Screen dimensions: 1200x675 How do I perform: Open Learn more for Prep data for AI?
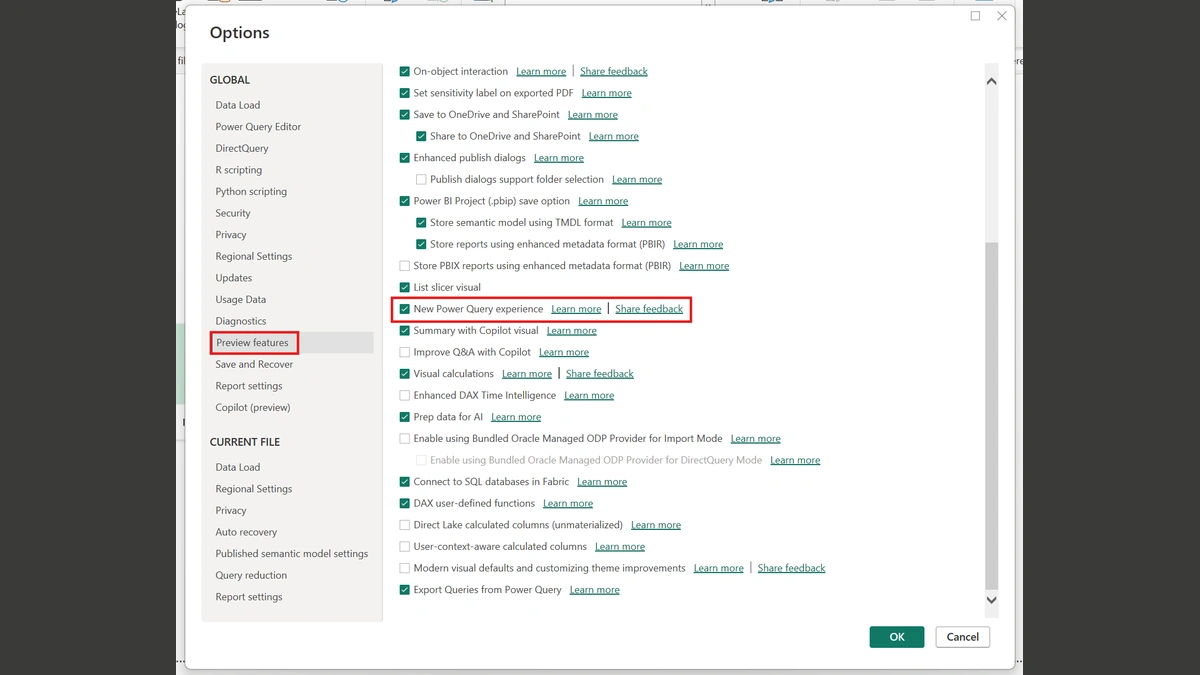pyautogui.click(x=516, y=417)
